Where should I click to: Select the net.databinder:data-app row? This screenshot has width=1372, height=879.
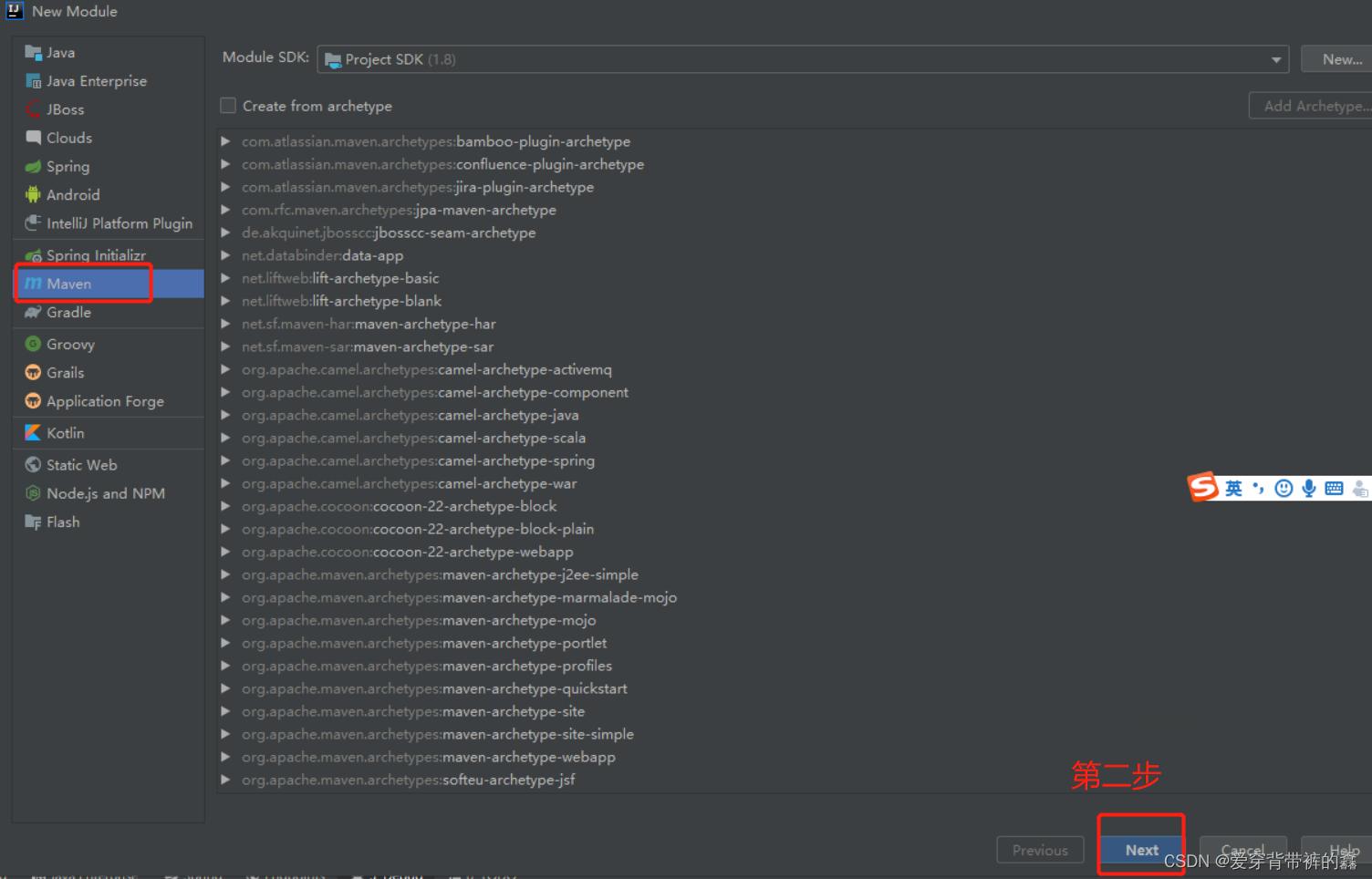322,255
